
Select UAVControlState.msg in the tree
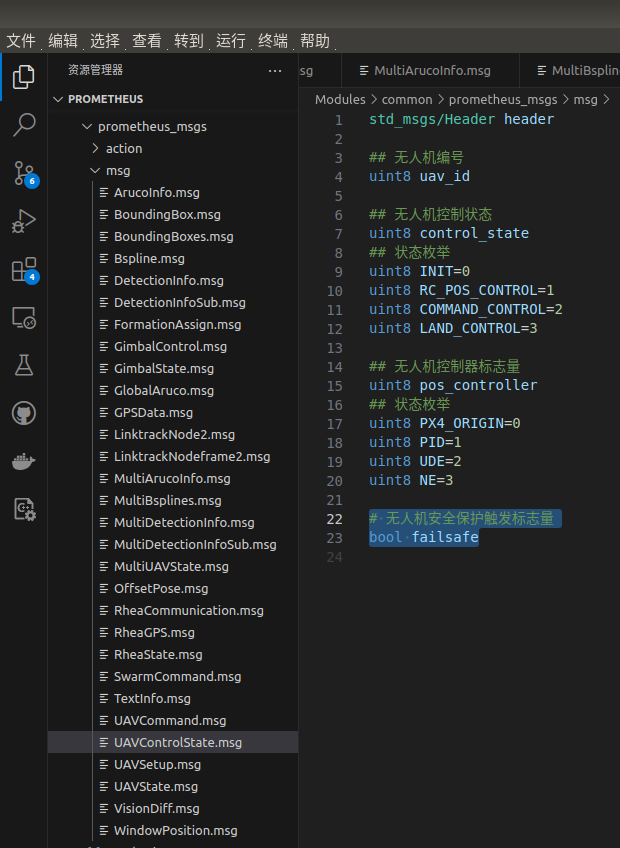173,743
